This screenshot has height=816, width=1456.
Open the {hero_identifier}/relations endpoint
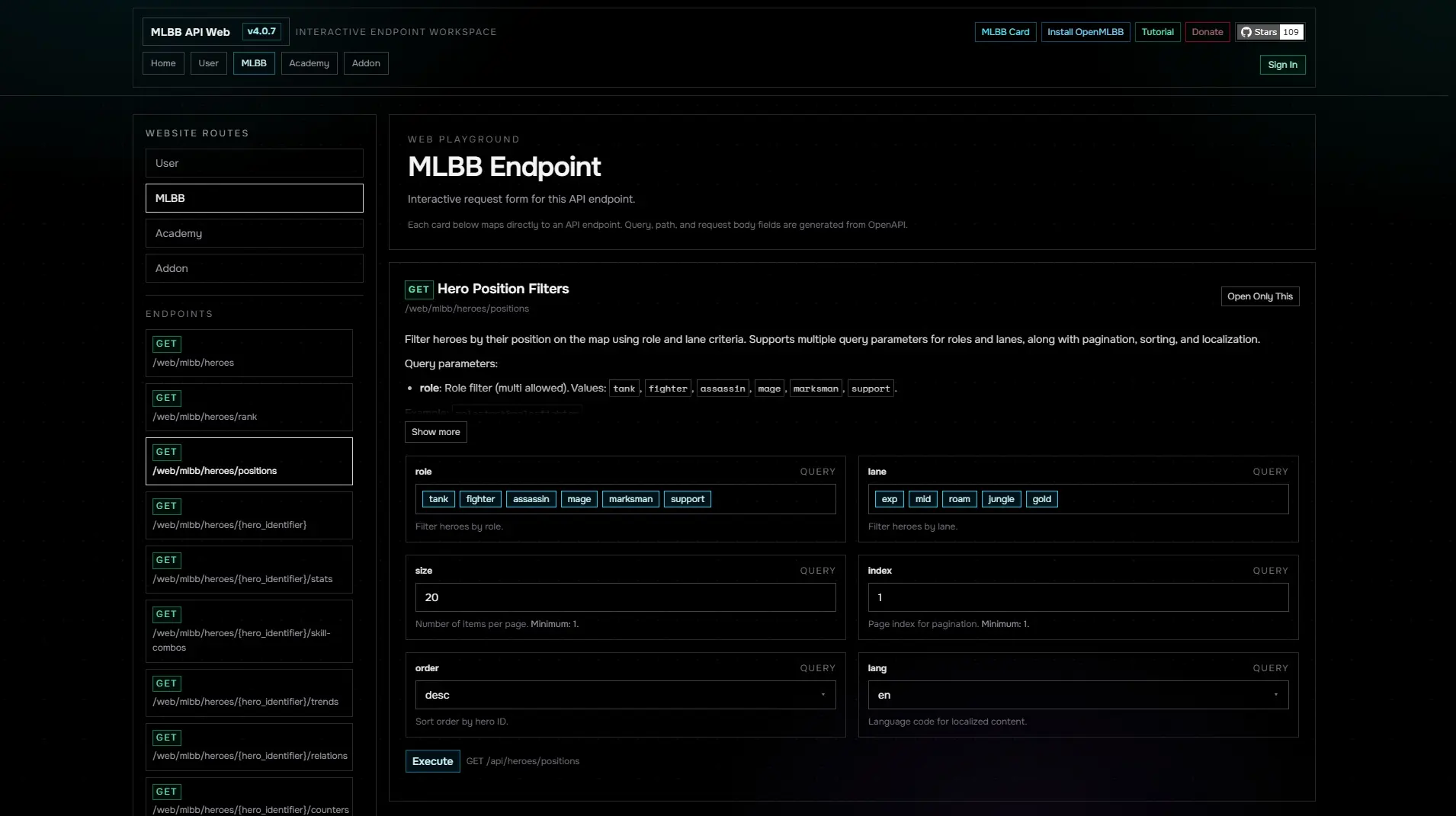click(249, 747)
